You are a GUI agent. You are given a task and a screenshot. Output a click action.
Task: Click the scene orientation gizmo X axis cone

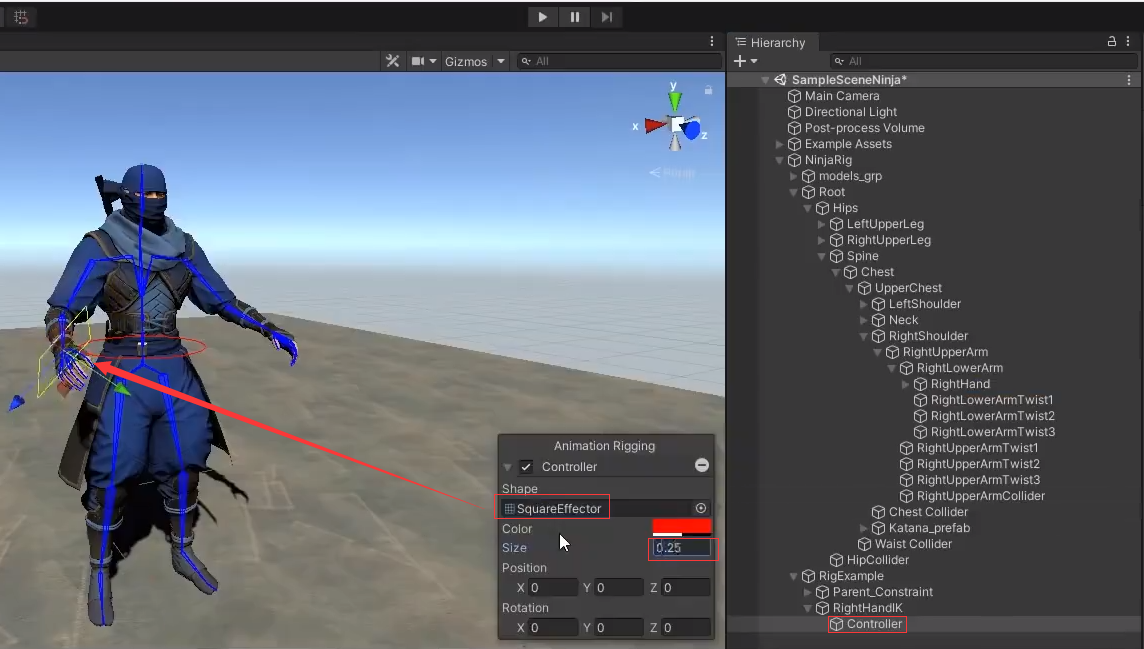pyautogui.click(x=654, y=125)
